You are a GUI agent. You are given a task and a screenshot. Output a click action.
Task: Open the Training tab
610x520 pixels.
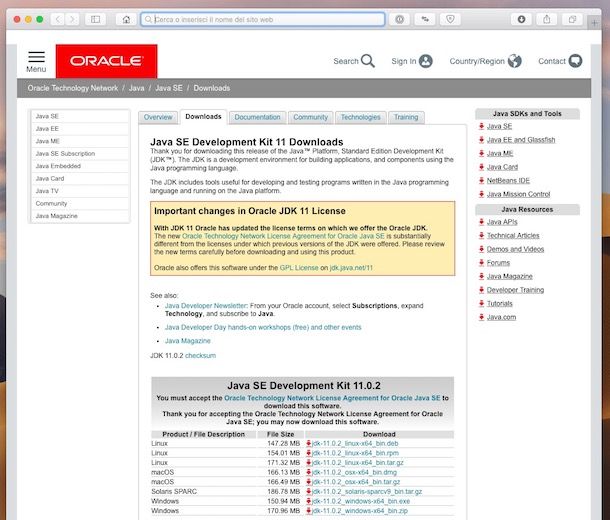pos(406,117)
